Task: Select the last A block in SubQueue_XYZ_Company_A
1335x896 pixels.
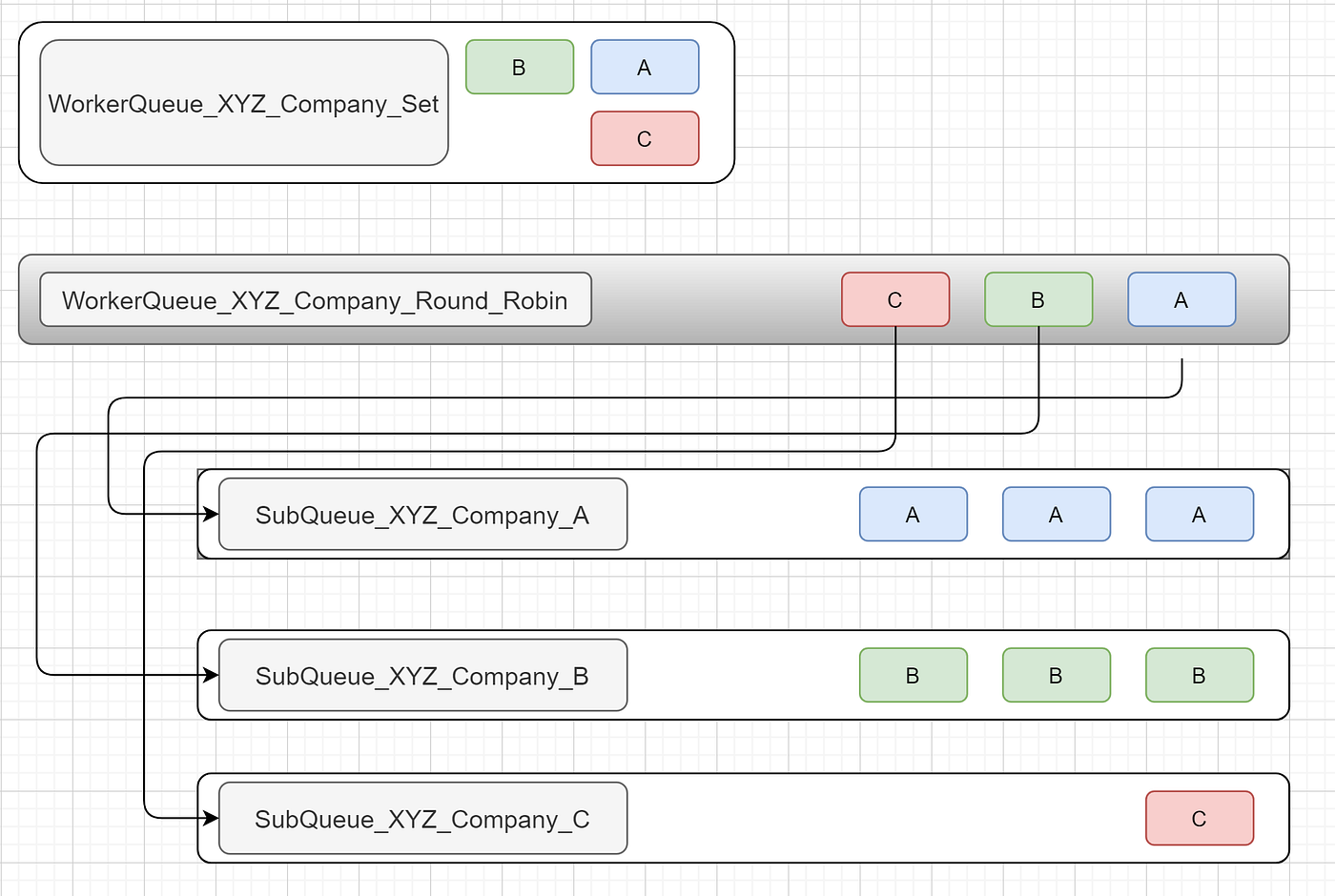Action: click(x=1199, y=514)
